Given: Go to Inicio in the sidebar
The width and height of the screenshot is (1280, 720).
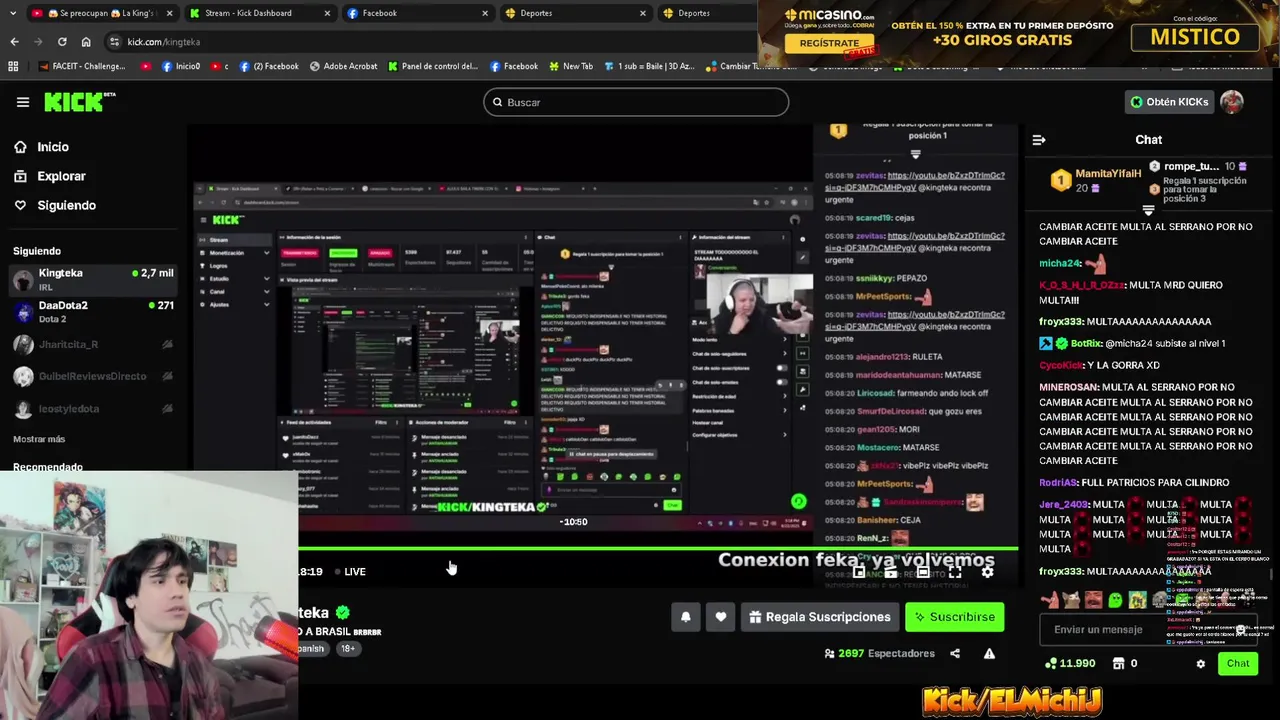Looking at the screenshot, I should [41, 147].
